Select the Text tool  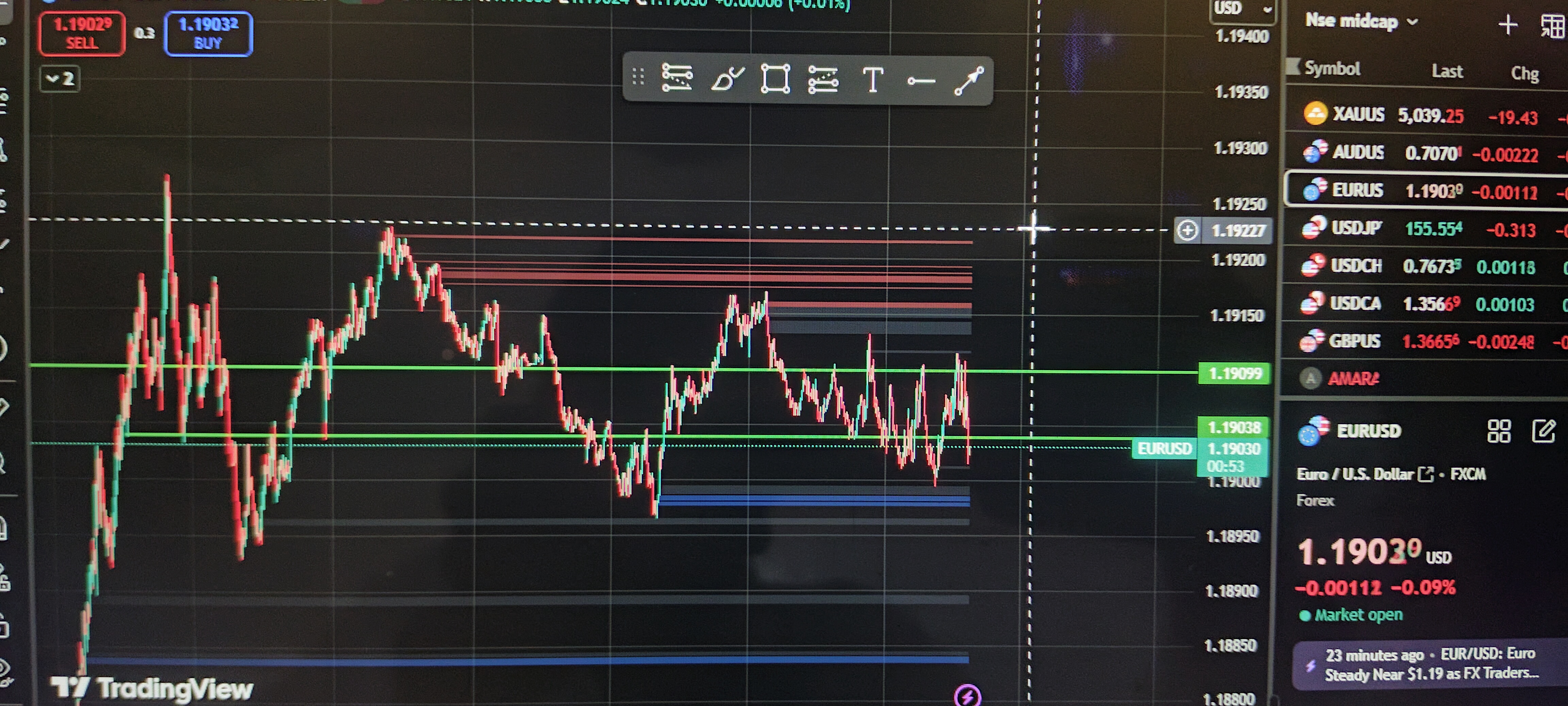click(873, 80)
